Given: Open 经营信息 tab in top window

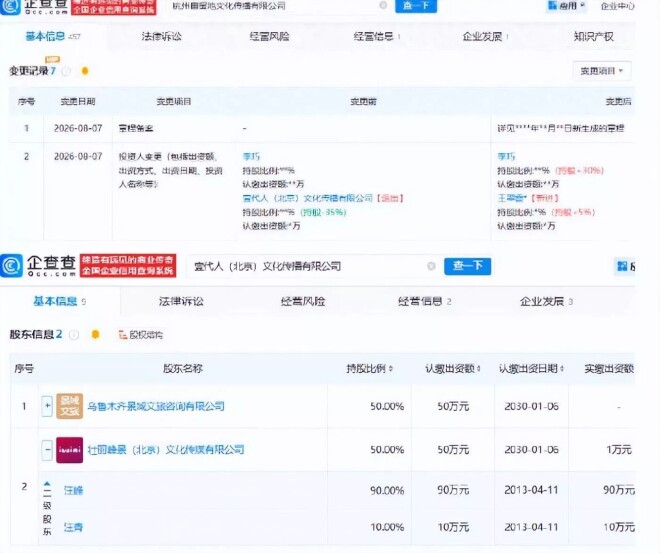Looking at the screenshot, I should [x=377, y=37].
